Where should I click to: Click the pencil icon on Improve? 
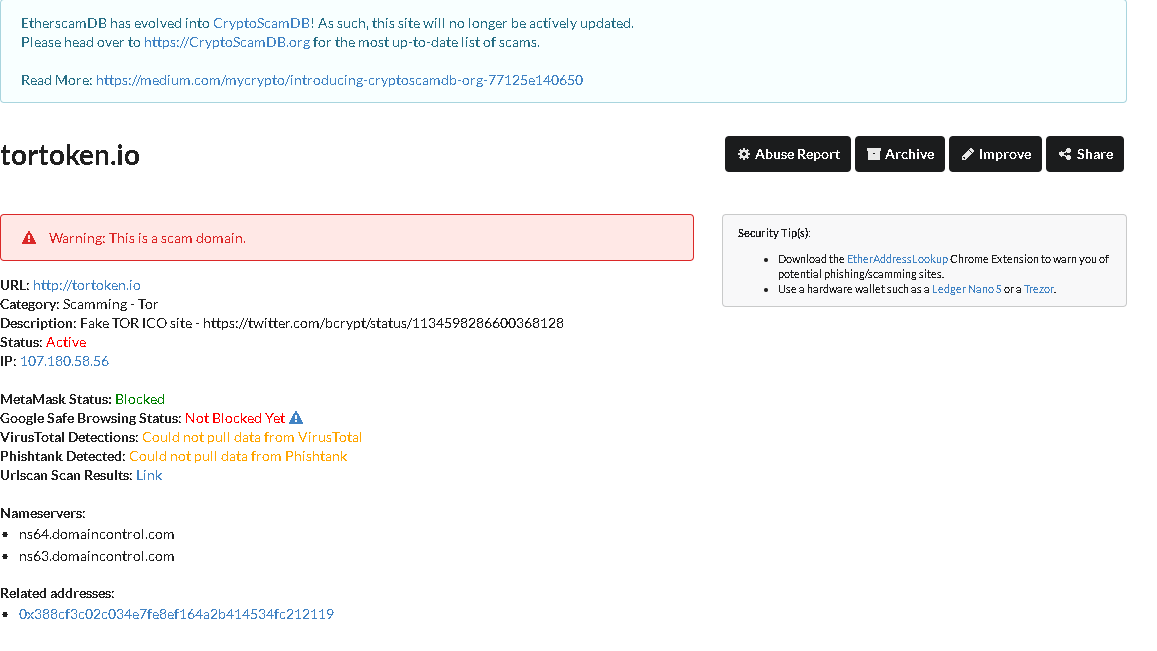coord(967,154)
